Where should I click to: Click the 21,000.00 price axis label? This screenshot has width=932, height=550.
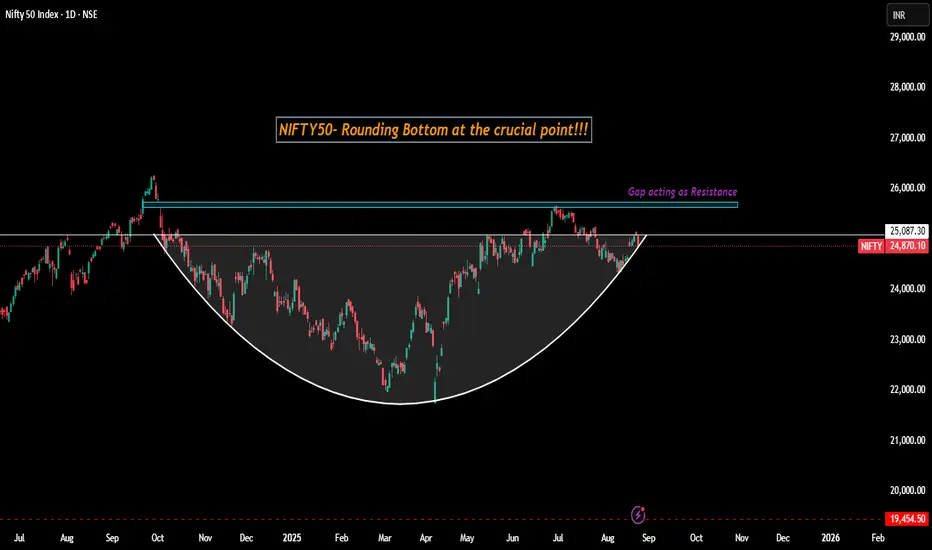click(x=908, y=440)
